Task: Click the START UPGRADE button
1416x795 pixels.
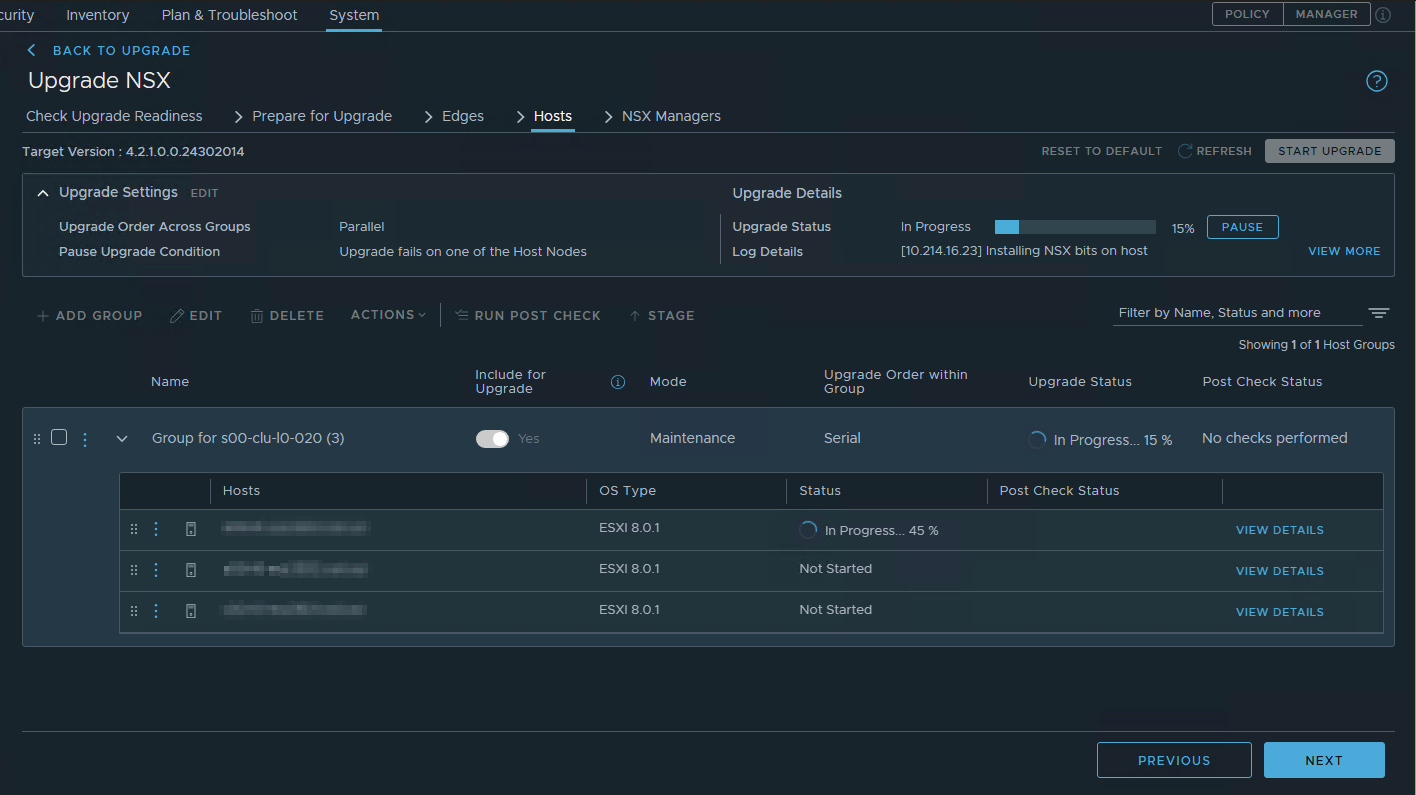Action: 1330,151
